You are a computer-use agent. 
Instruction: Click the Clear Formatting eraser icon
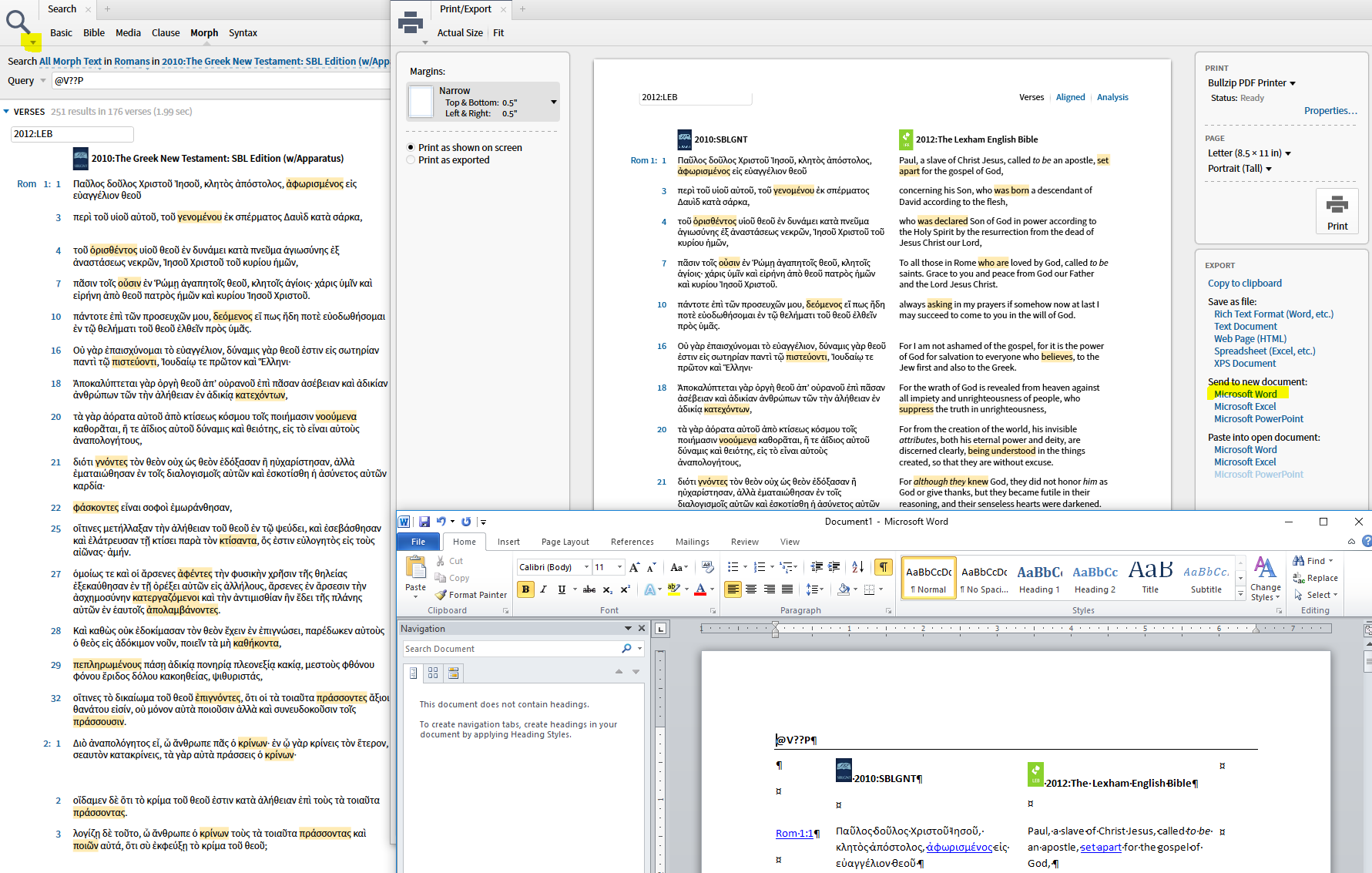[x=708, y=567]
